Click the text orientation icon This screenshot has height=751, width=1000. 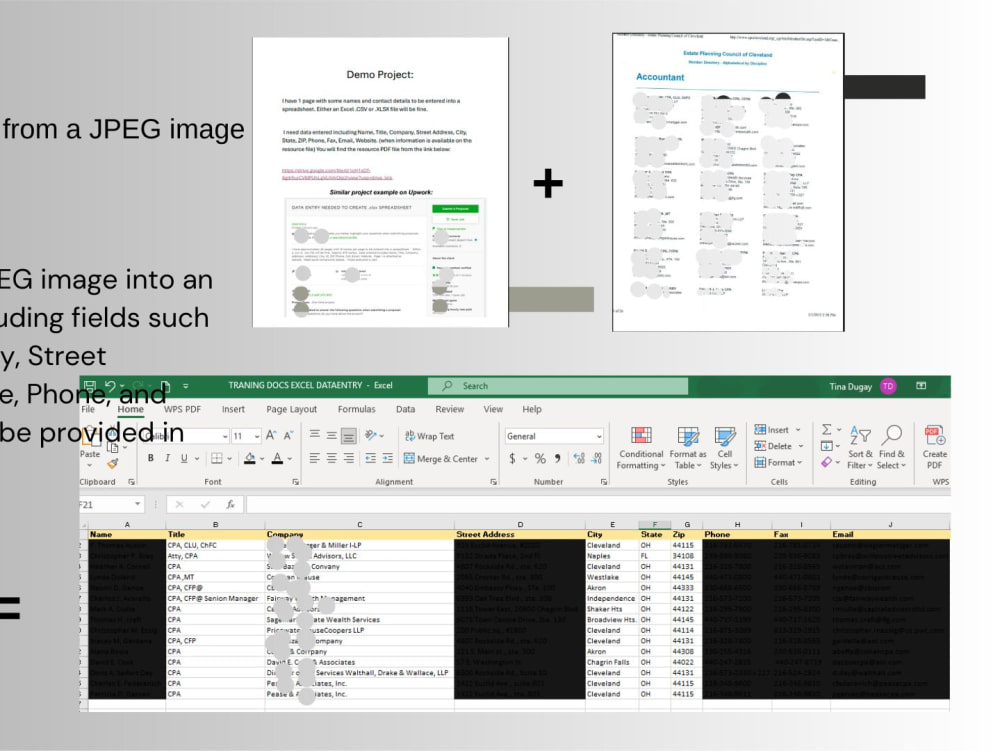click(370, 436)
